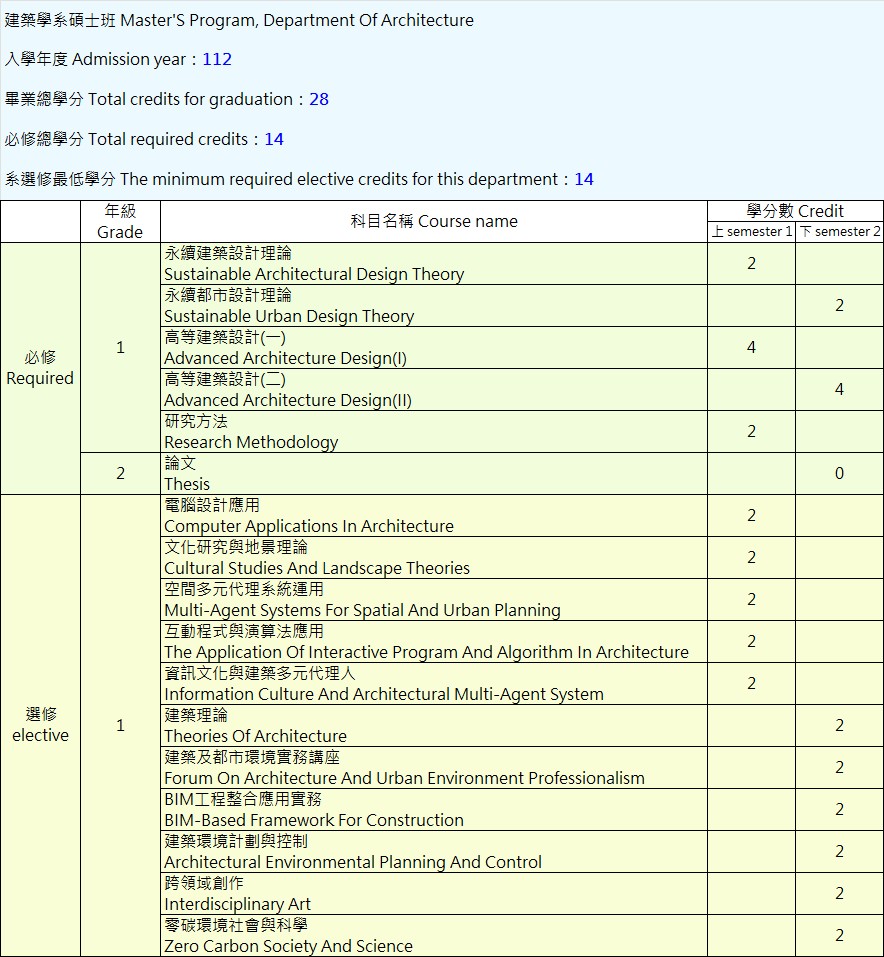884x957 pixels.
Task: Select the Thesis course row
Action: pyautogui.click(x=434, y=474)
